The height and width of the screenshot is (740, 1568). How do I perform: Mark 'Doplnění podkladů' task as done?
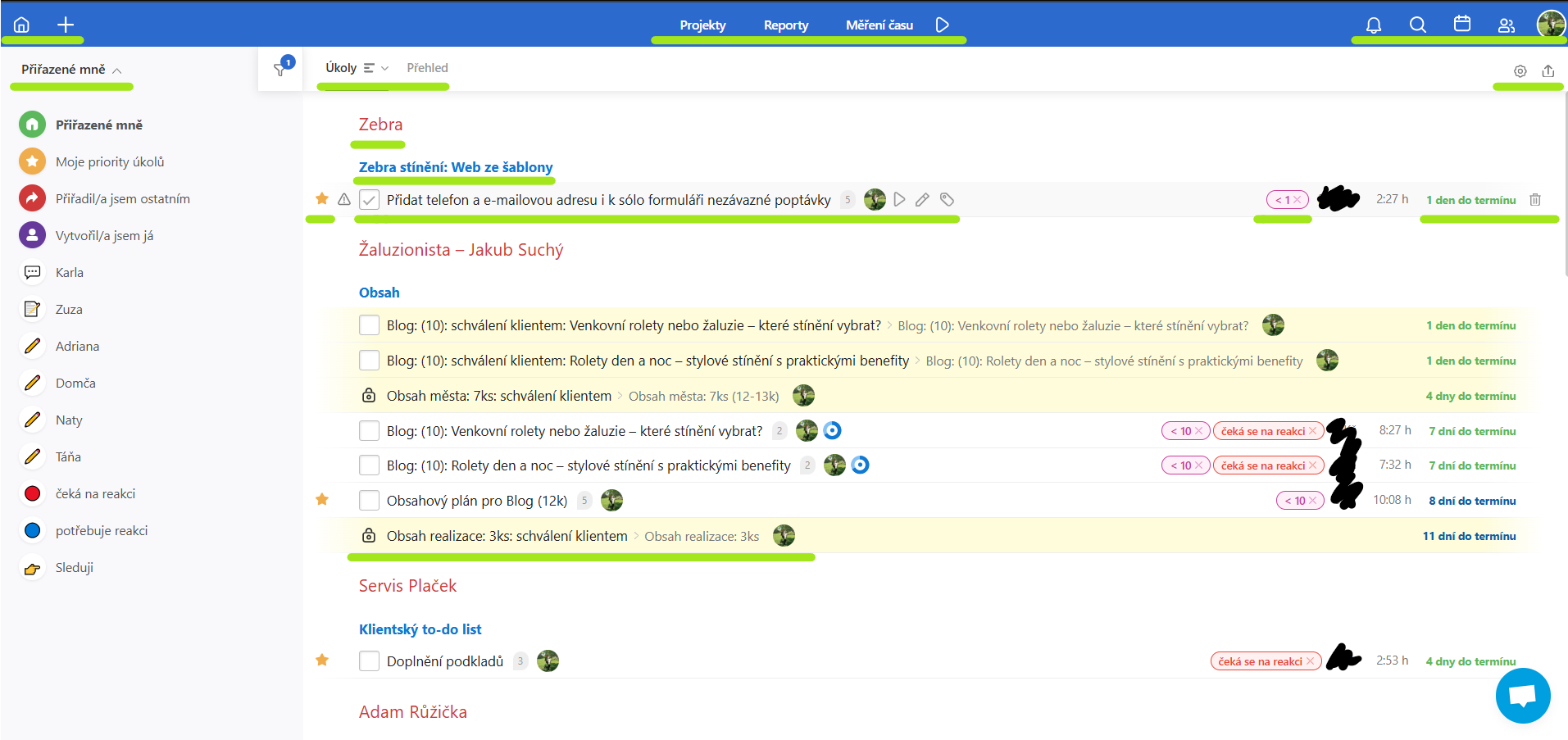pyautogui.click(x=370, y=661)
